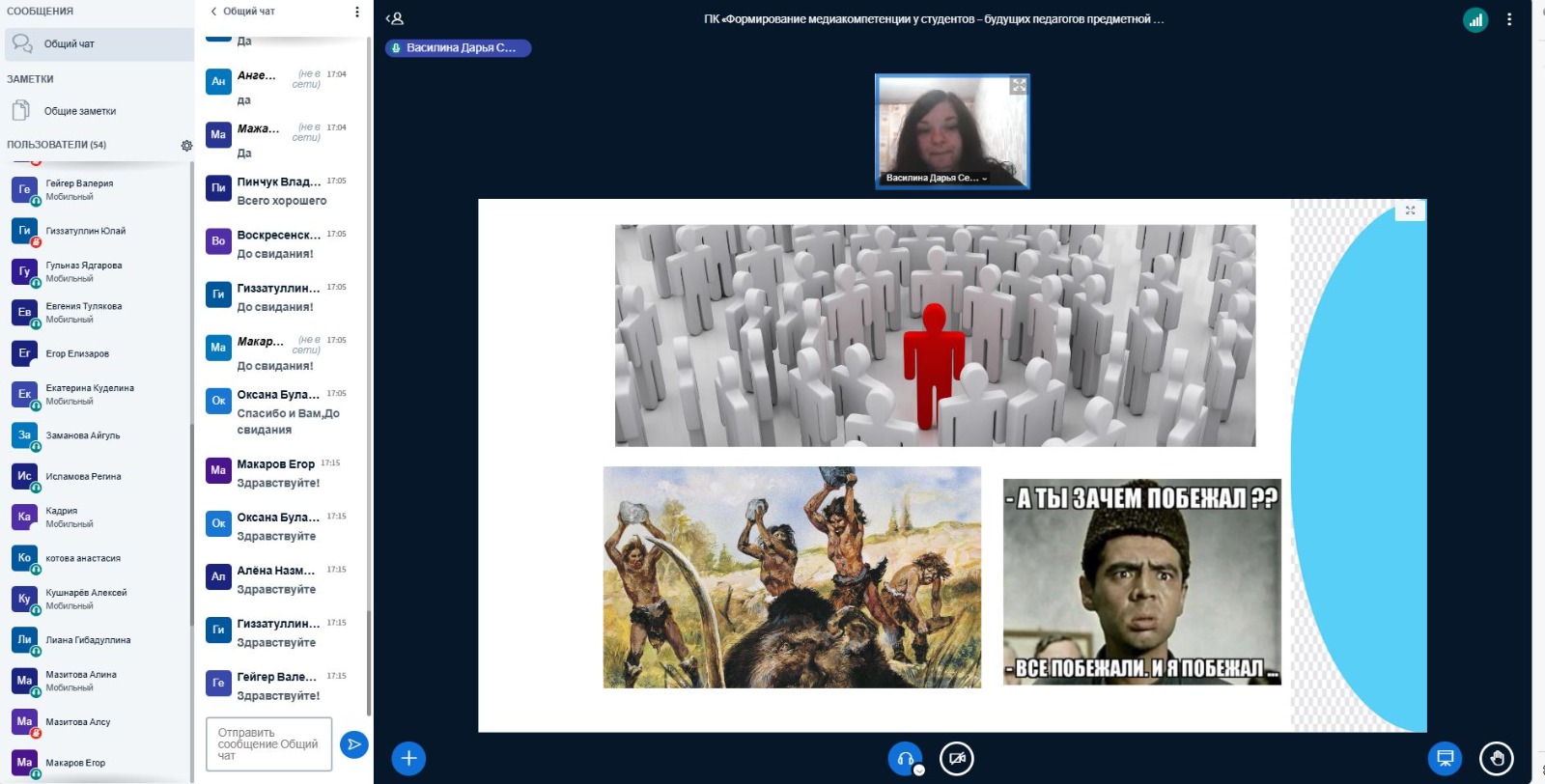This screenshot has width=1545, height=784.
Task: Toggle the headphones audio button
Action: pyautogui.click(x=905, y=758)
